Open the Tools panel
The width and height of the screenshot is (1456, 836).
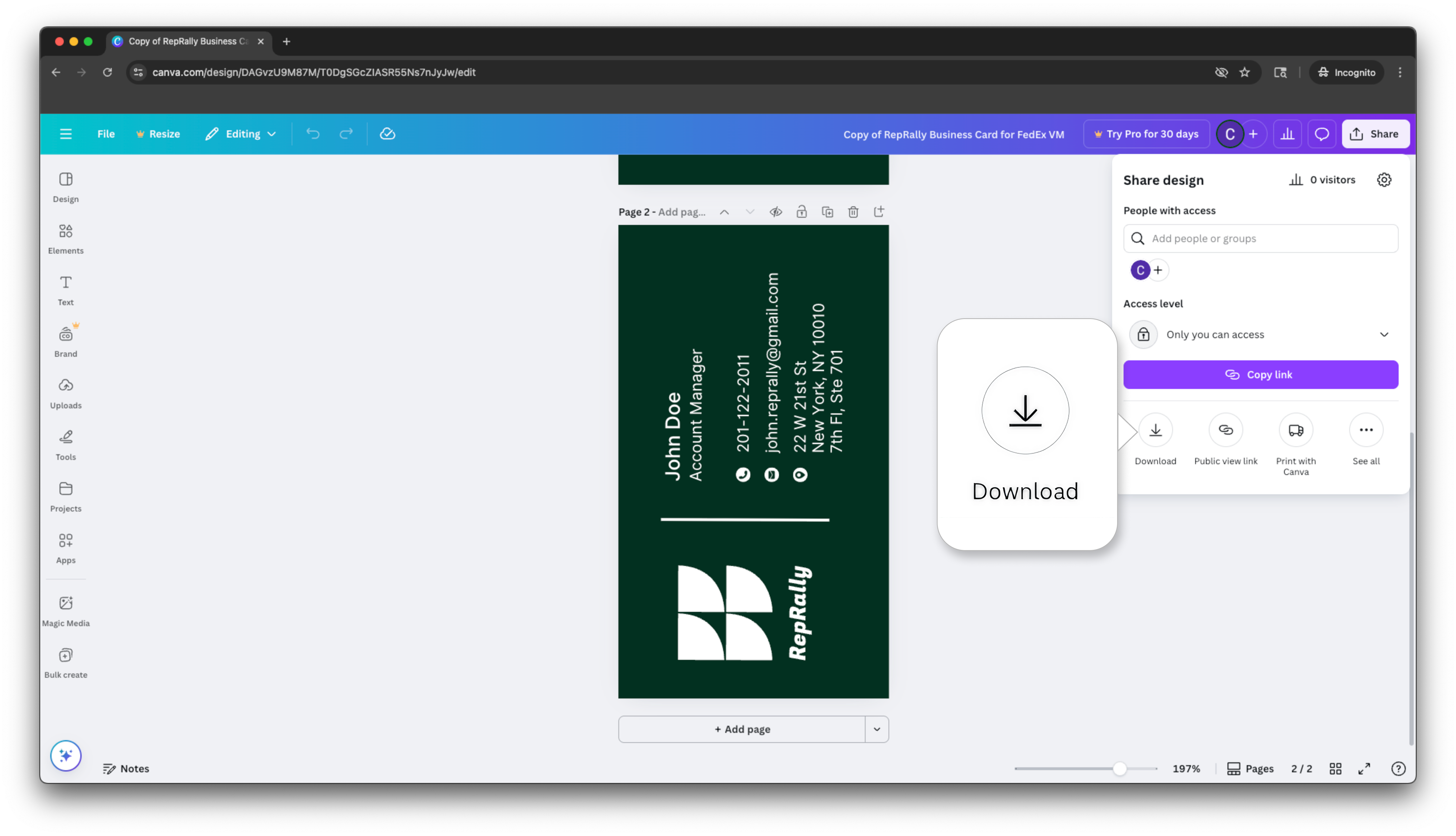65,446
